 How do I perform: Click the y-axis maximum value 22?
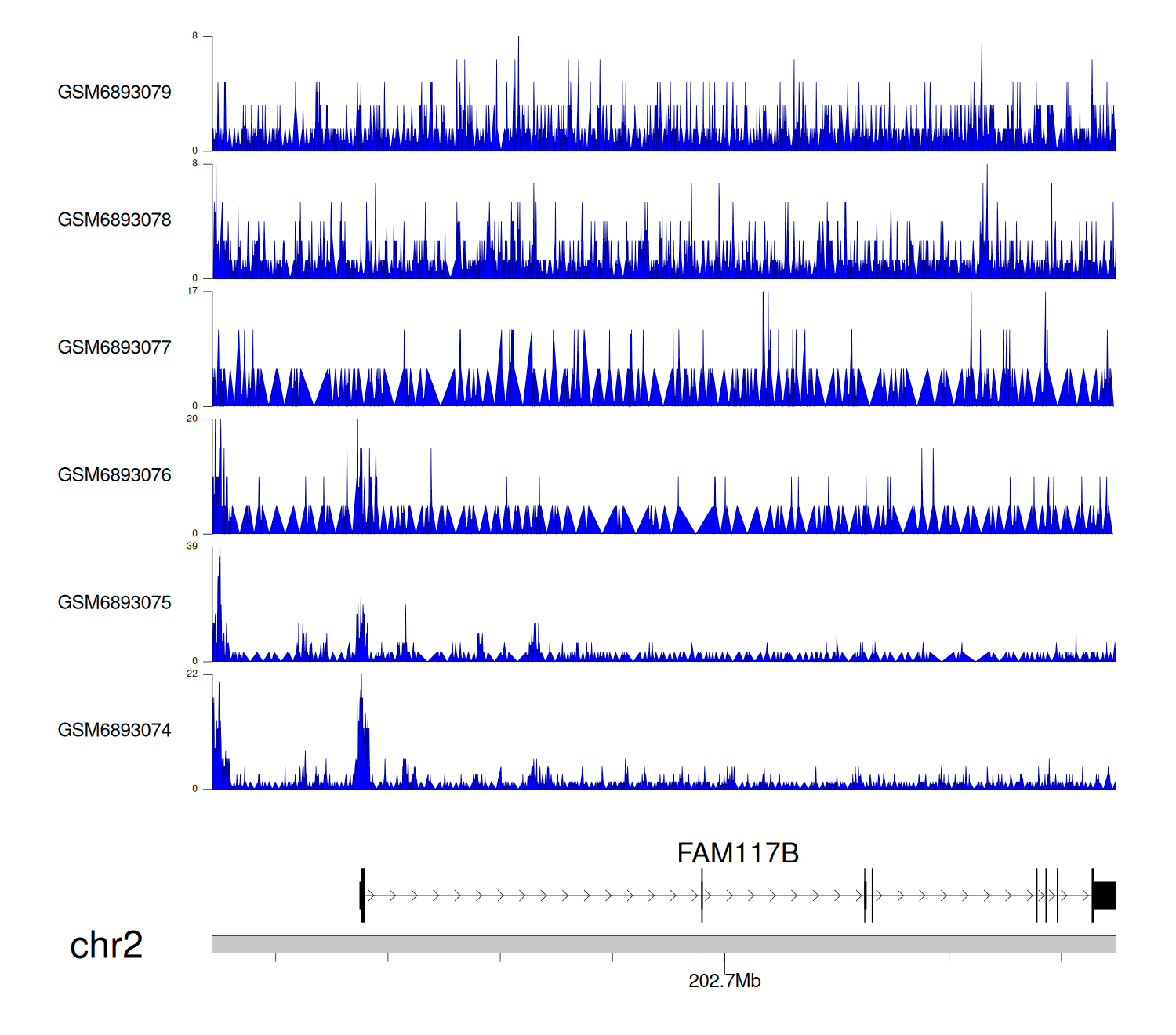click(x=192, y=674)
